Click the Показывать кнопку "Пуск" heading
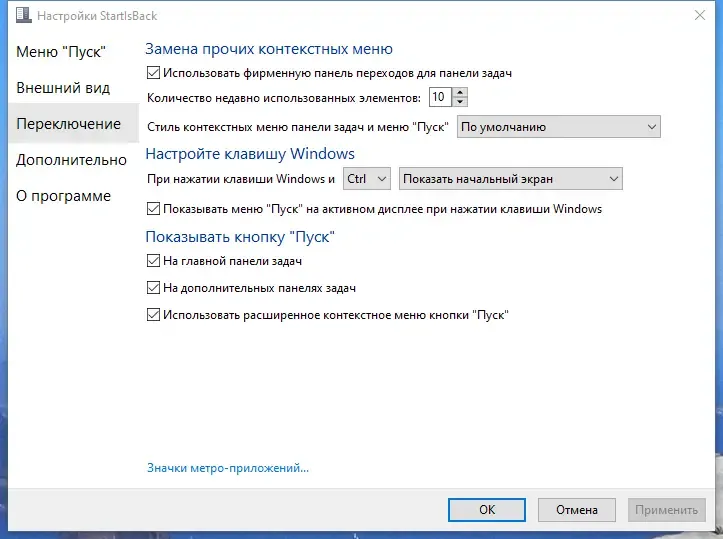 tap(240, 237)
